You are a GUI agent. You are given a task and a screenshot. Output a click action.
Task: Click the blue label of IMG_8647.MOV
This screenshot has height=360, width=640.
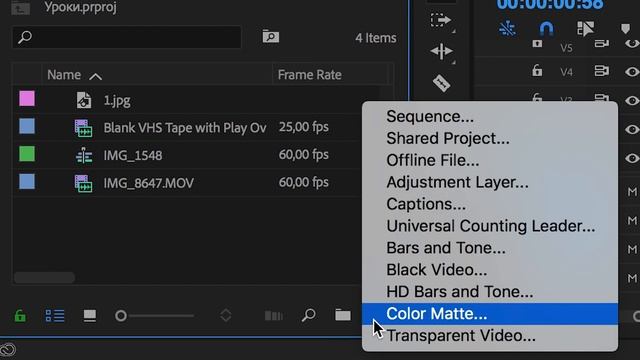pos(27,182)
